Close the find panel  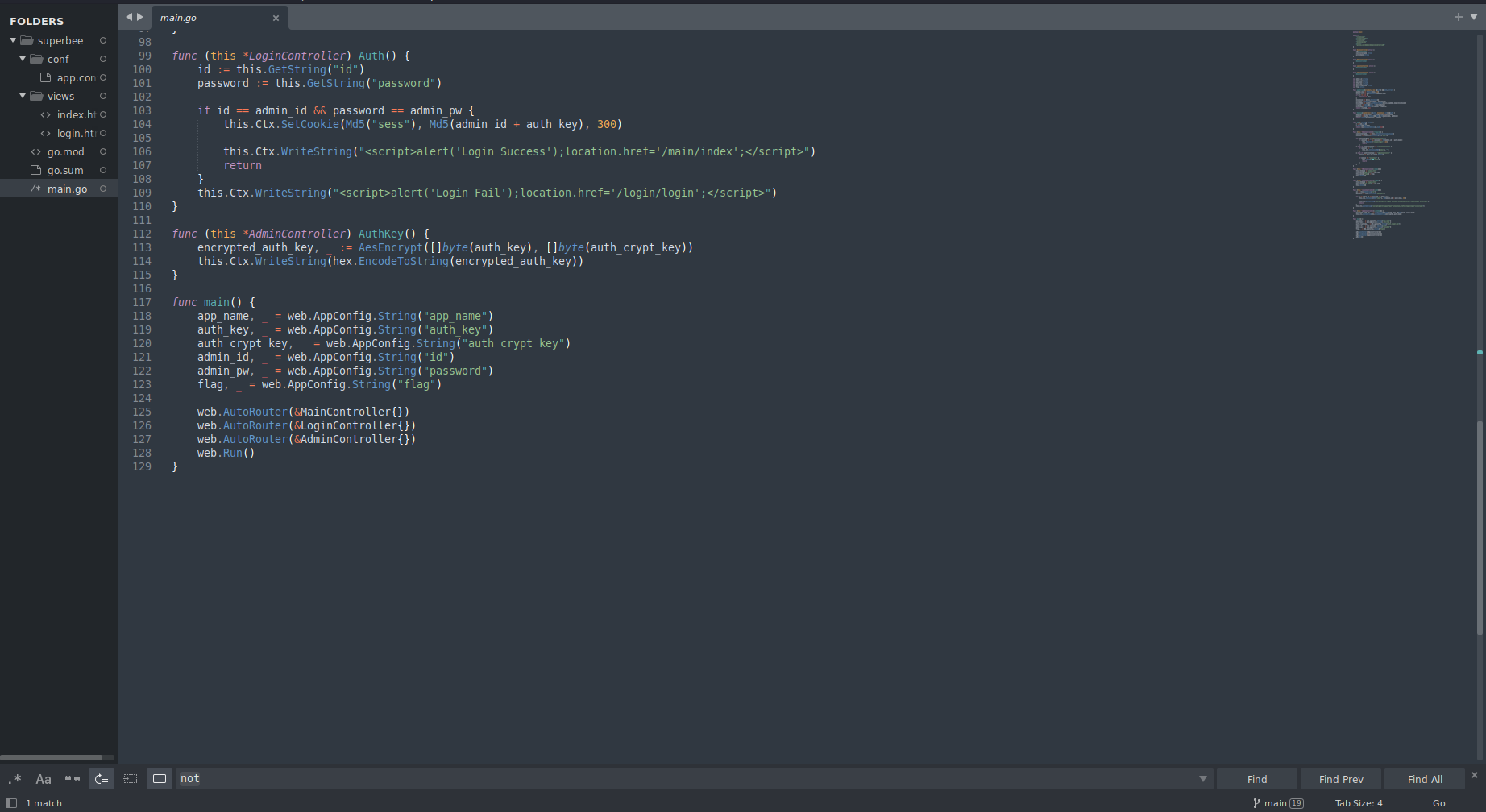click(x=1475, y=775)
